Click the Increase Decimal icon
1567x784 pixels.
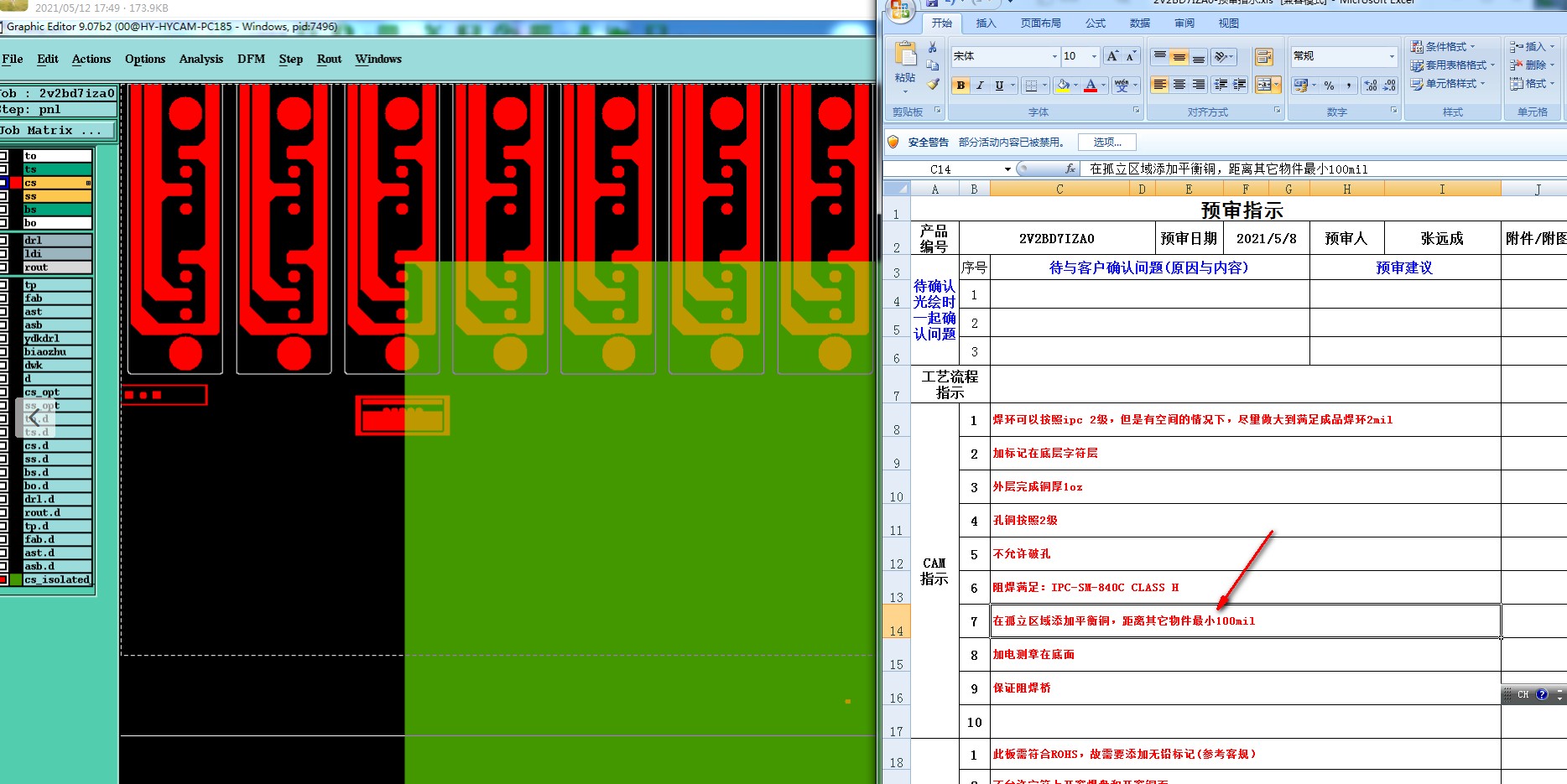(1371, 85)
